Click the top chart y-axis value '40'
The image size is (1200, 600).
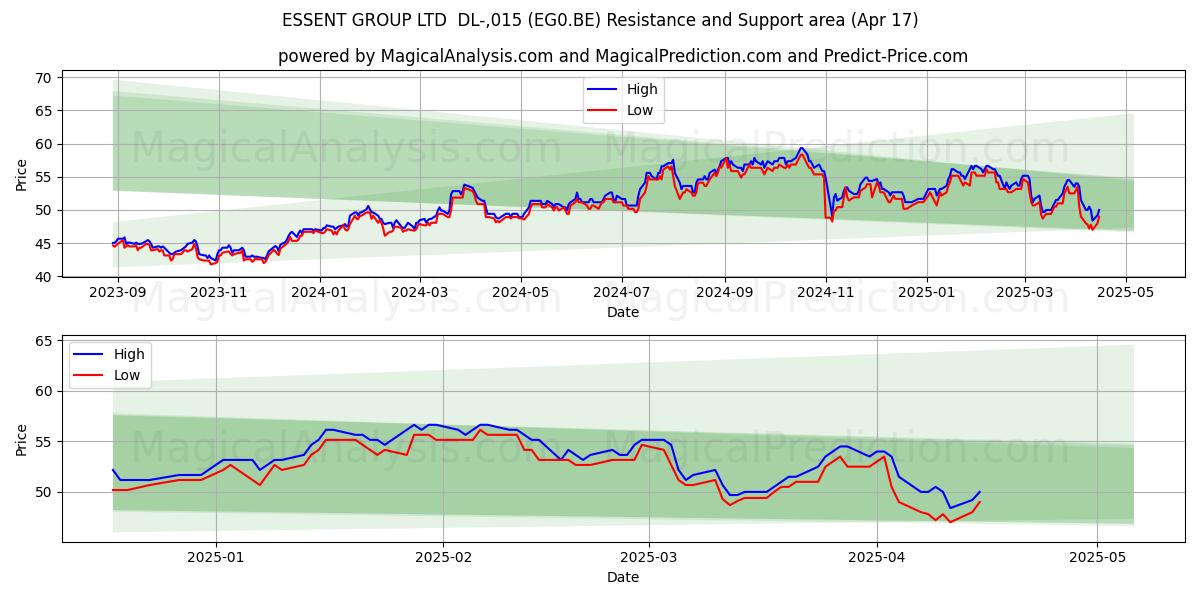44,277
